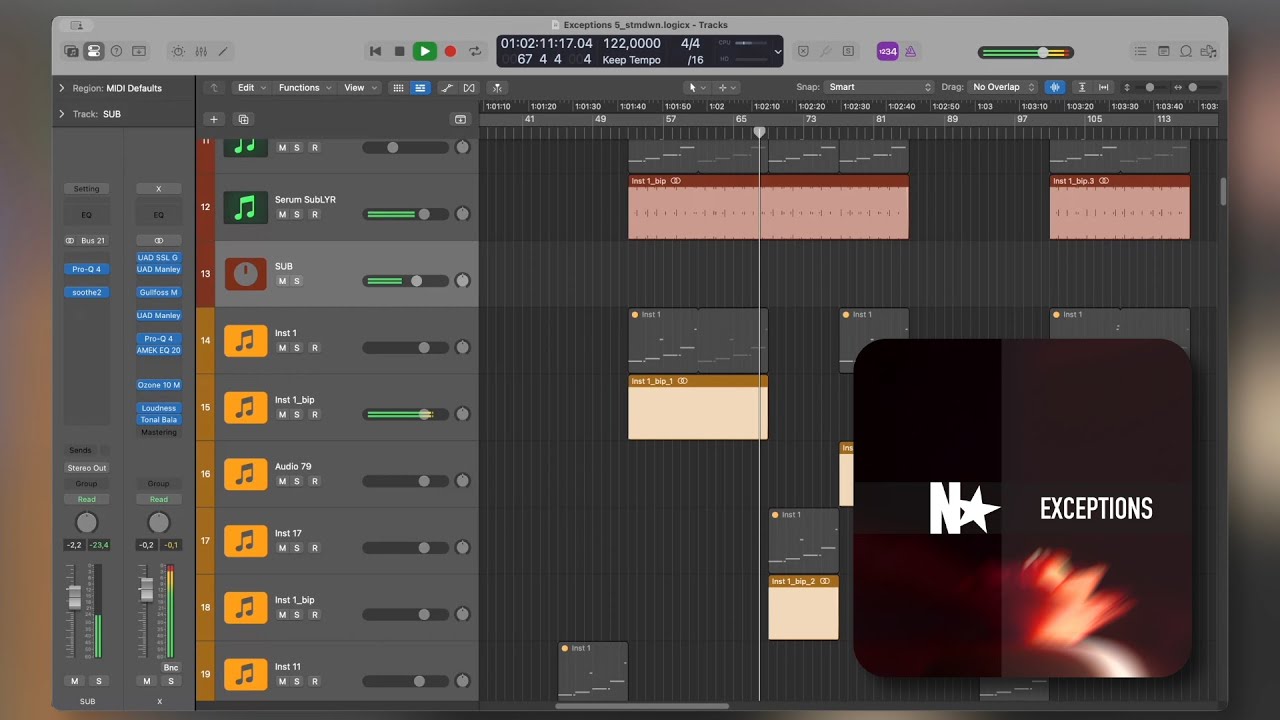Toggle the Metronome
The height and width of the screenshot is (720, 1280).
click(910, 51)
